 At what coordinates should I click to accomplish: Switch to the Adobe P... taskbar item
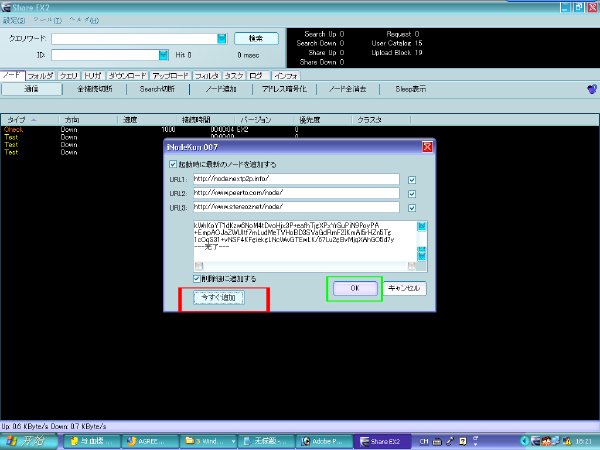(x=325, y=442)
